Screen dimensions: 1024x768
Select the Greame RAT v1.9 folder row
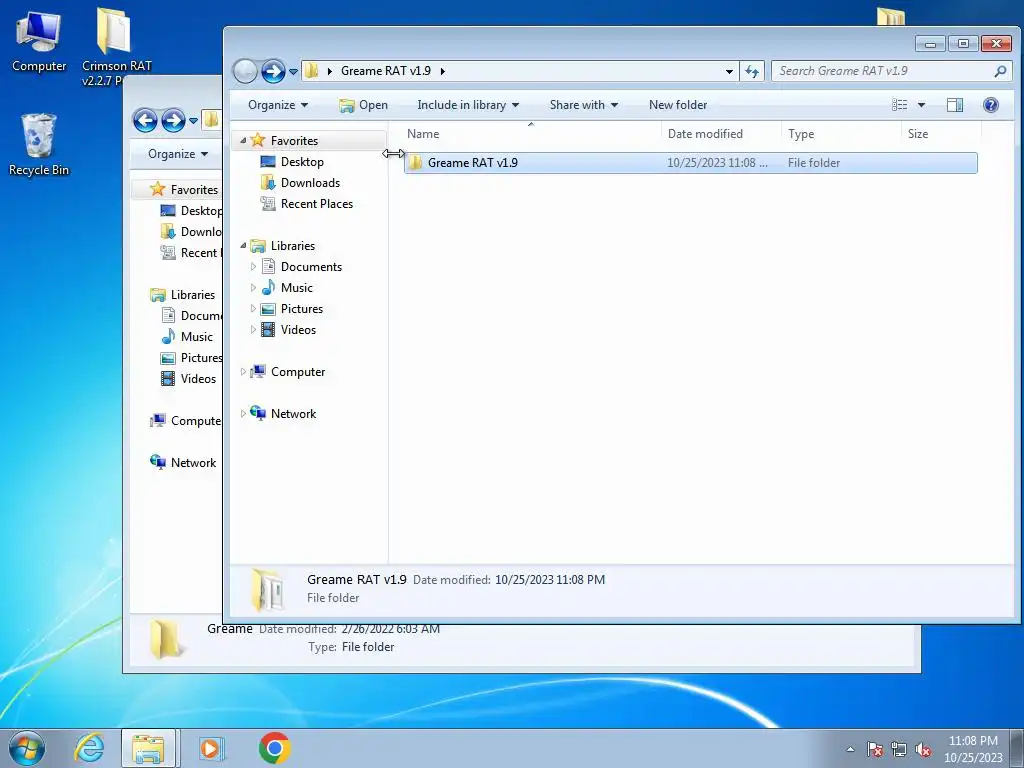coord(690,163)
